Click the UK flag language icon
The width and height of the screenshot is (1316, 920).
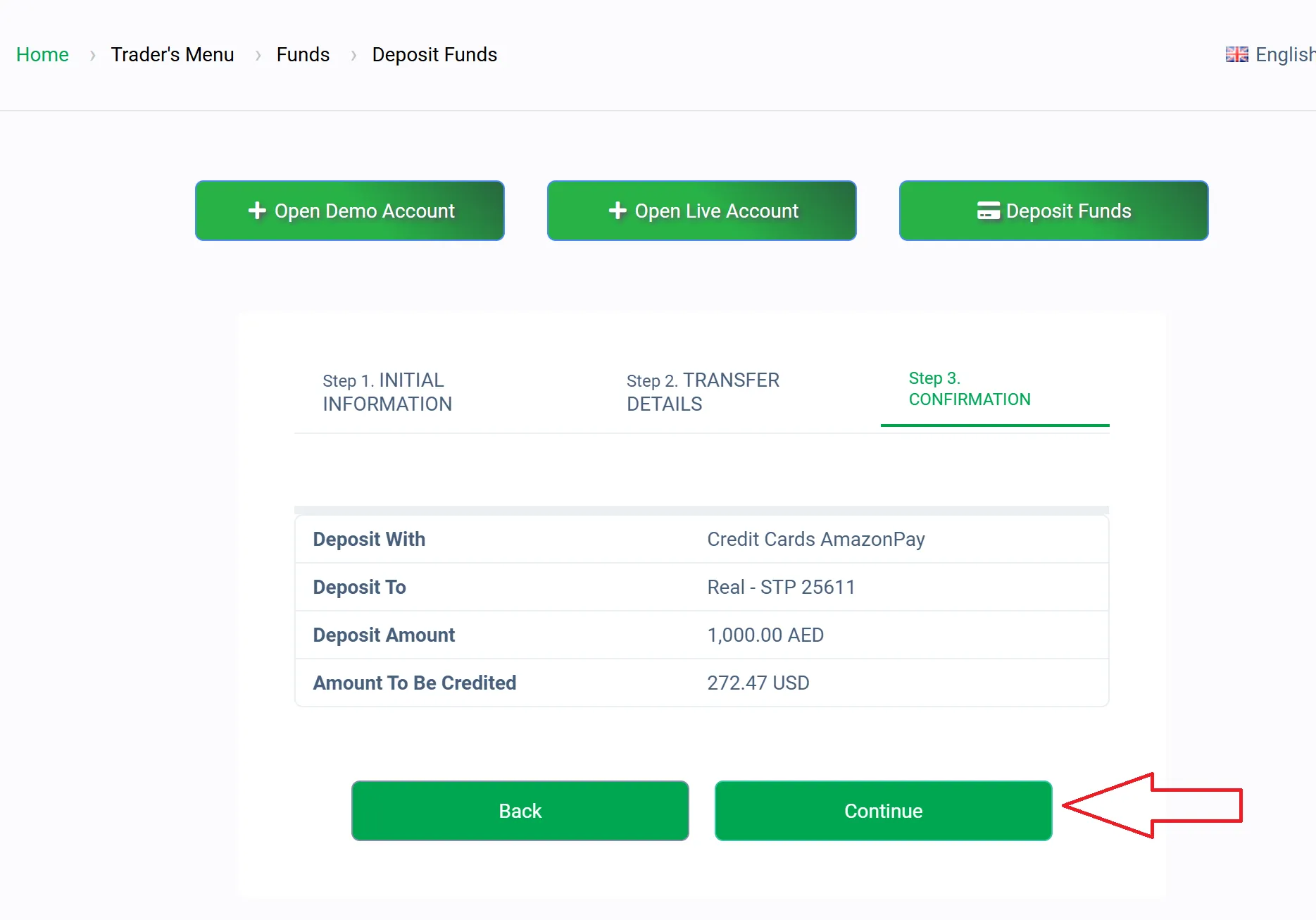(1236, 54)
